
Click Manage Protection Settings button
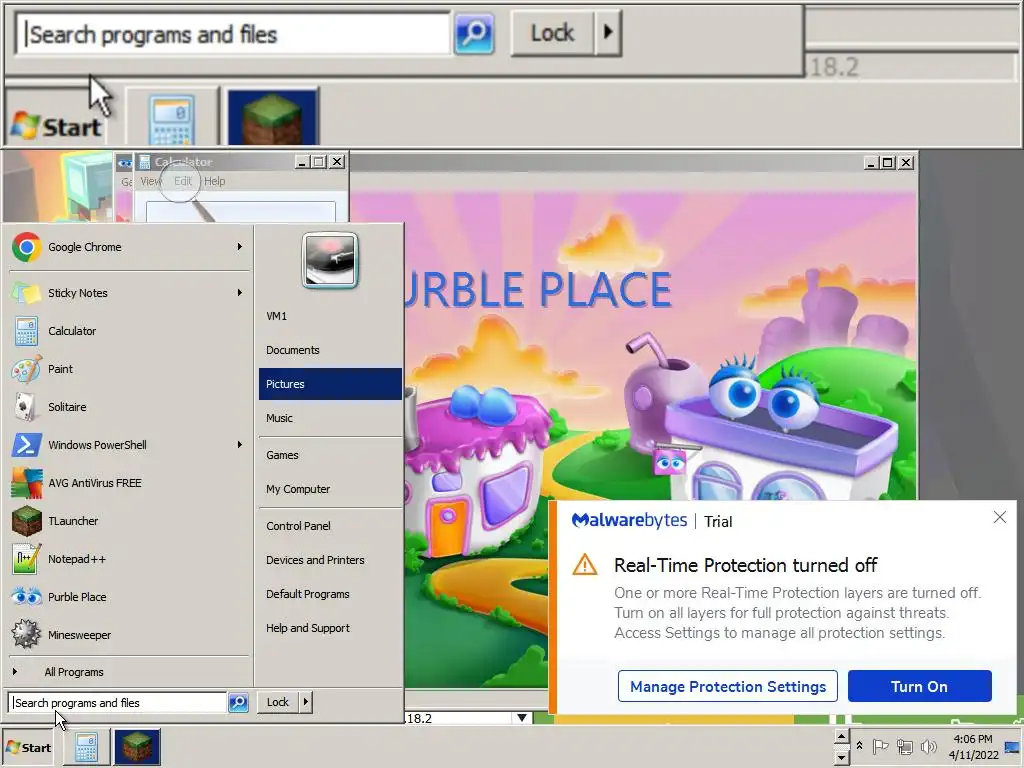728,686
